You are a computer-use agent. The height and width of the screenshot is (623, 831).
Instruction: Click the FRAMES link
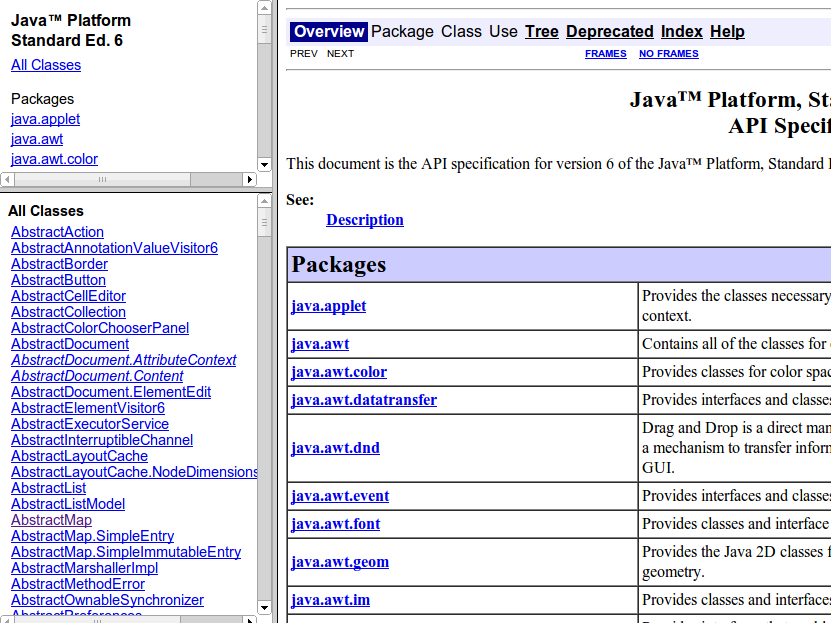(x=605, y=54)
